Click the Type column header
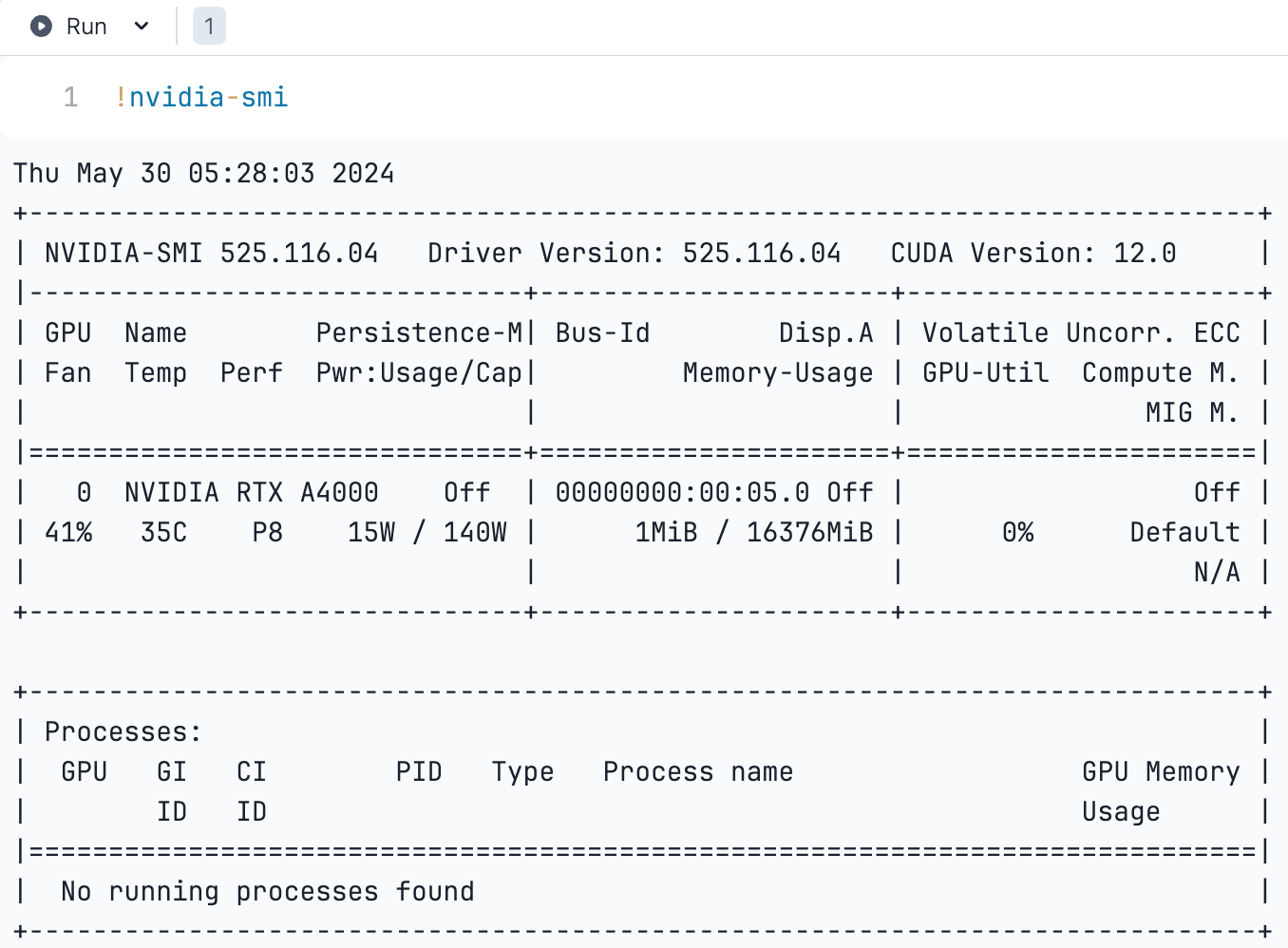Viewport: 1288px width, 948px height. pyautogui.click(x=522, y=771)
